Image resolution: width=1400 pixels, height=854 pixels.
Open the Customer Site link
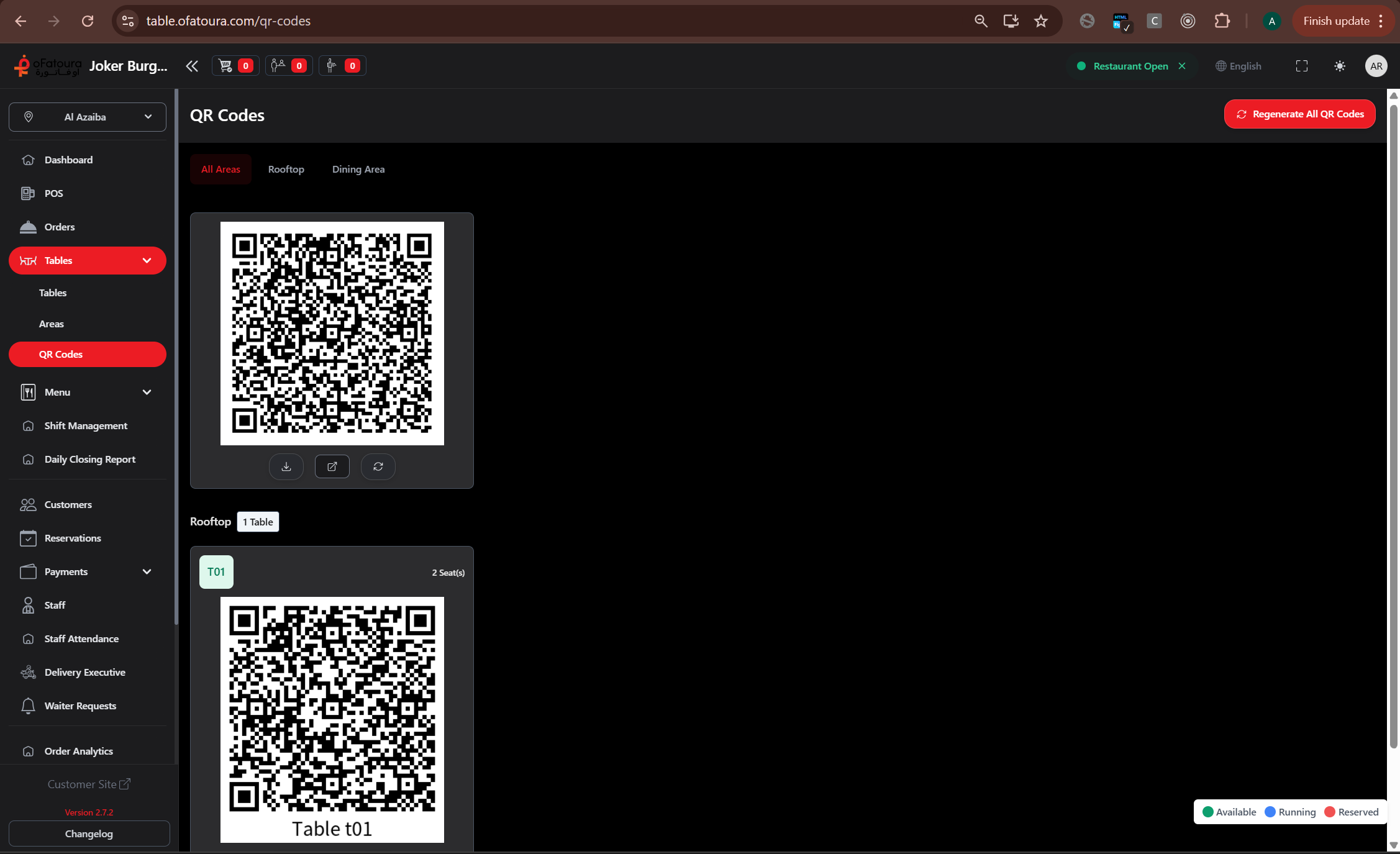pos(88,784)
